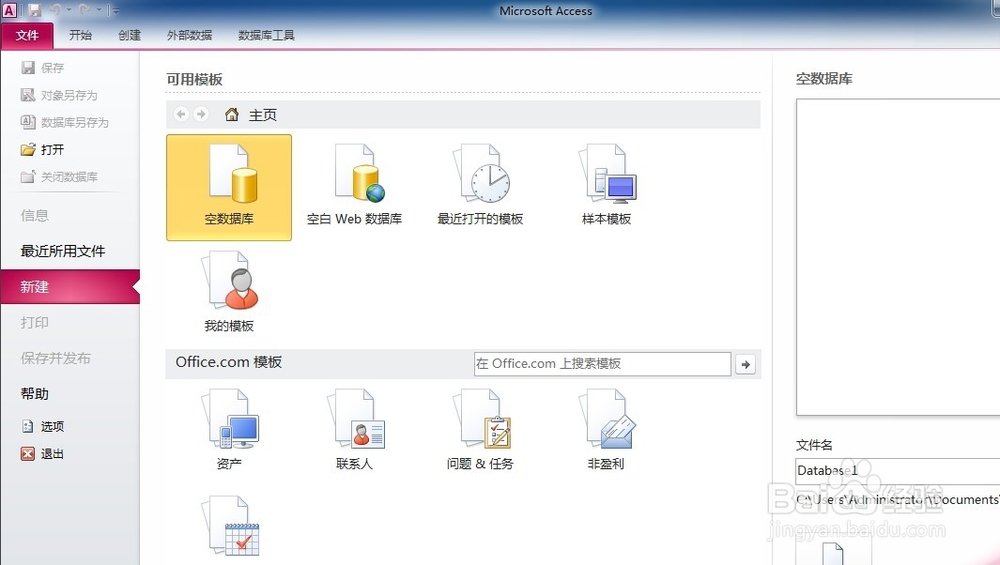Image resolution: width=1000 pixels, height=565 pixels.
Task: Click 保存 in the backstage menu
Action: point(43,68)
